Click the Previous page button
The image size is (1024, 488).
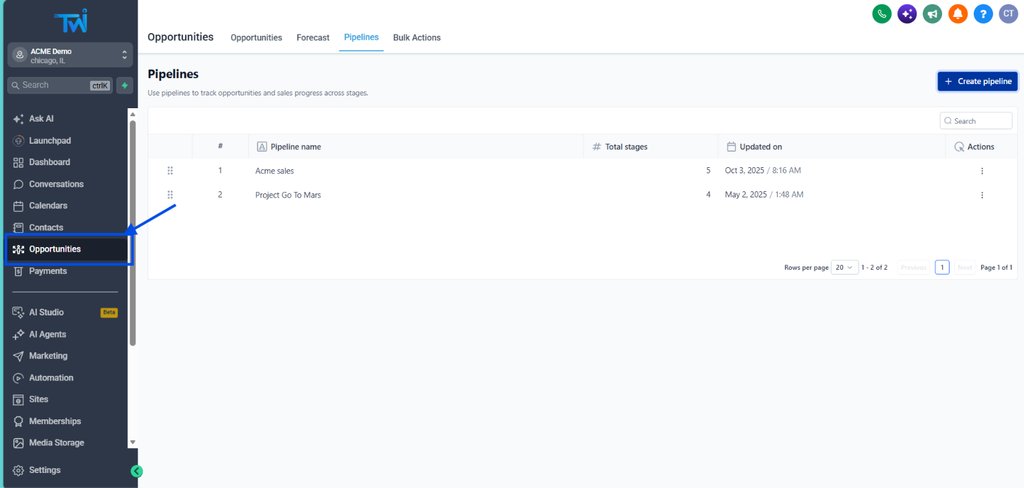coord(914,267)
